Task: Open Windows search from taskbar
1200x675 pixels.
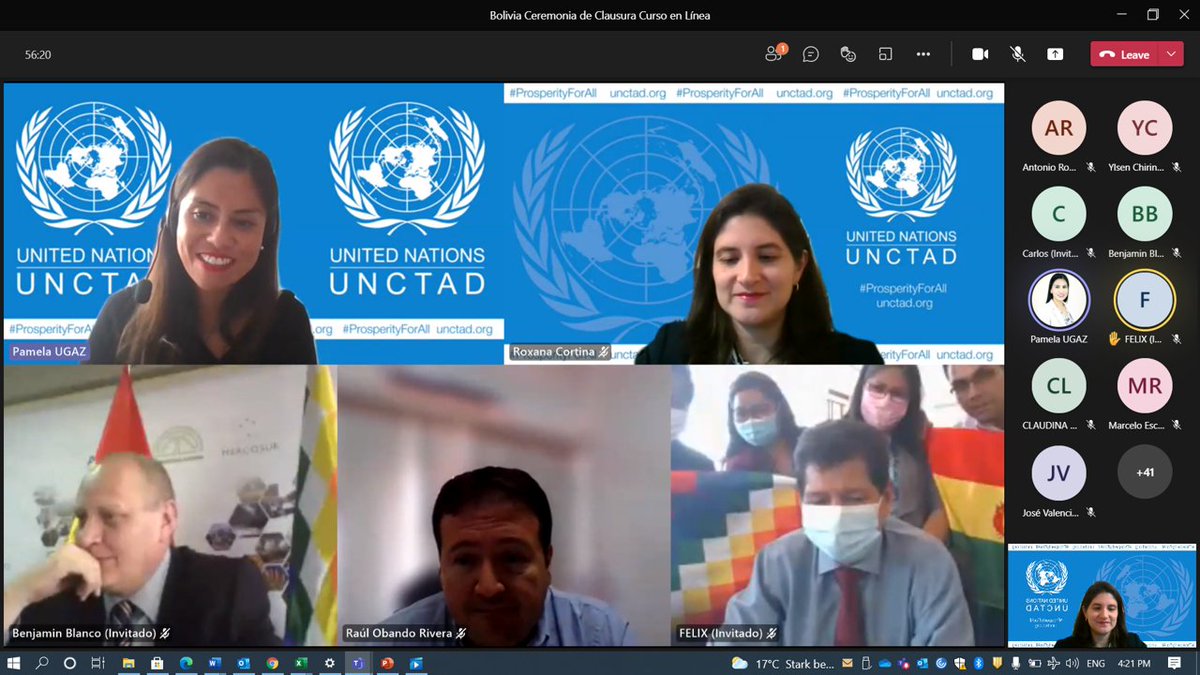Action: click(42, 663)
